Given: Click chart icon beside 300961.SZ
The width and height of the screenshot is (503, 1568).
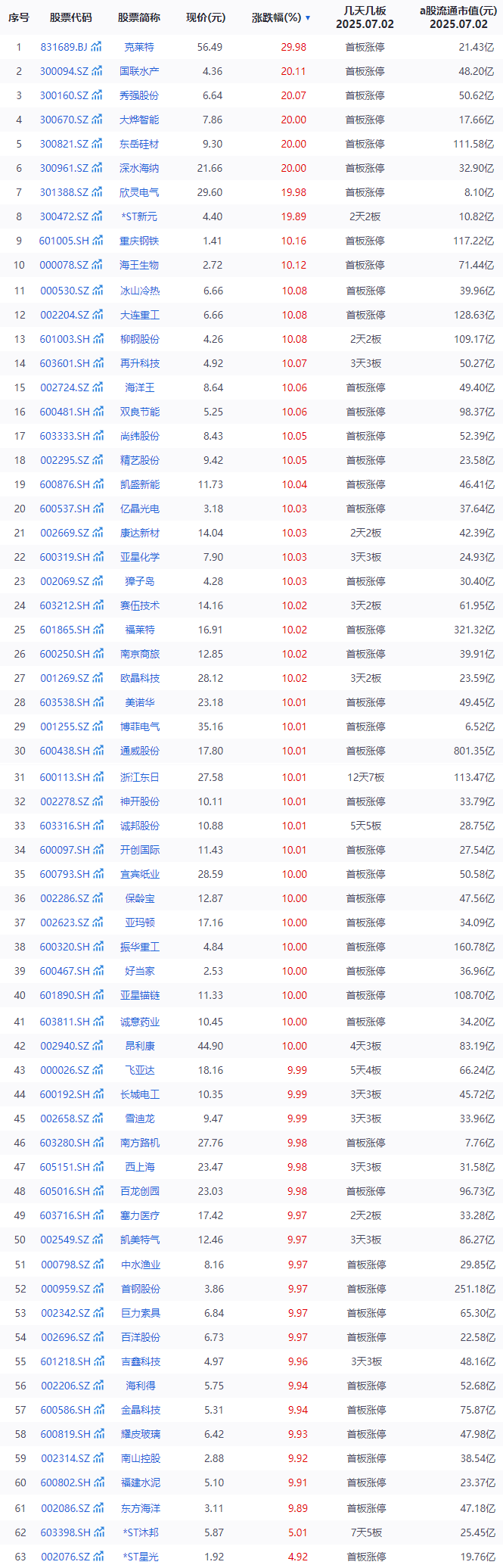Looking at the screenshot, I should tap(96, 168).
